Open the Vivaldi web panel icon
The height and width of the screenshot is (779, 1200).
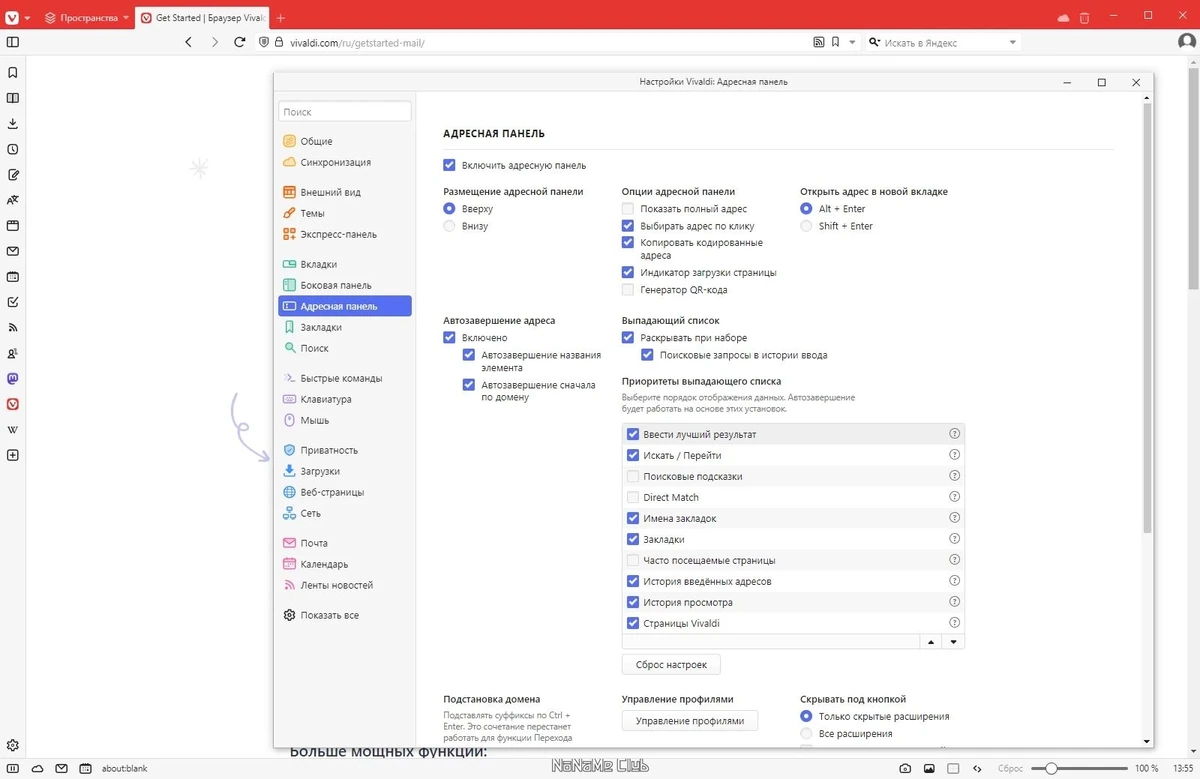[x=13, y=404]
